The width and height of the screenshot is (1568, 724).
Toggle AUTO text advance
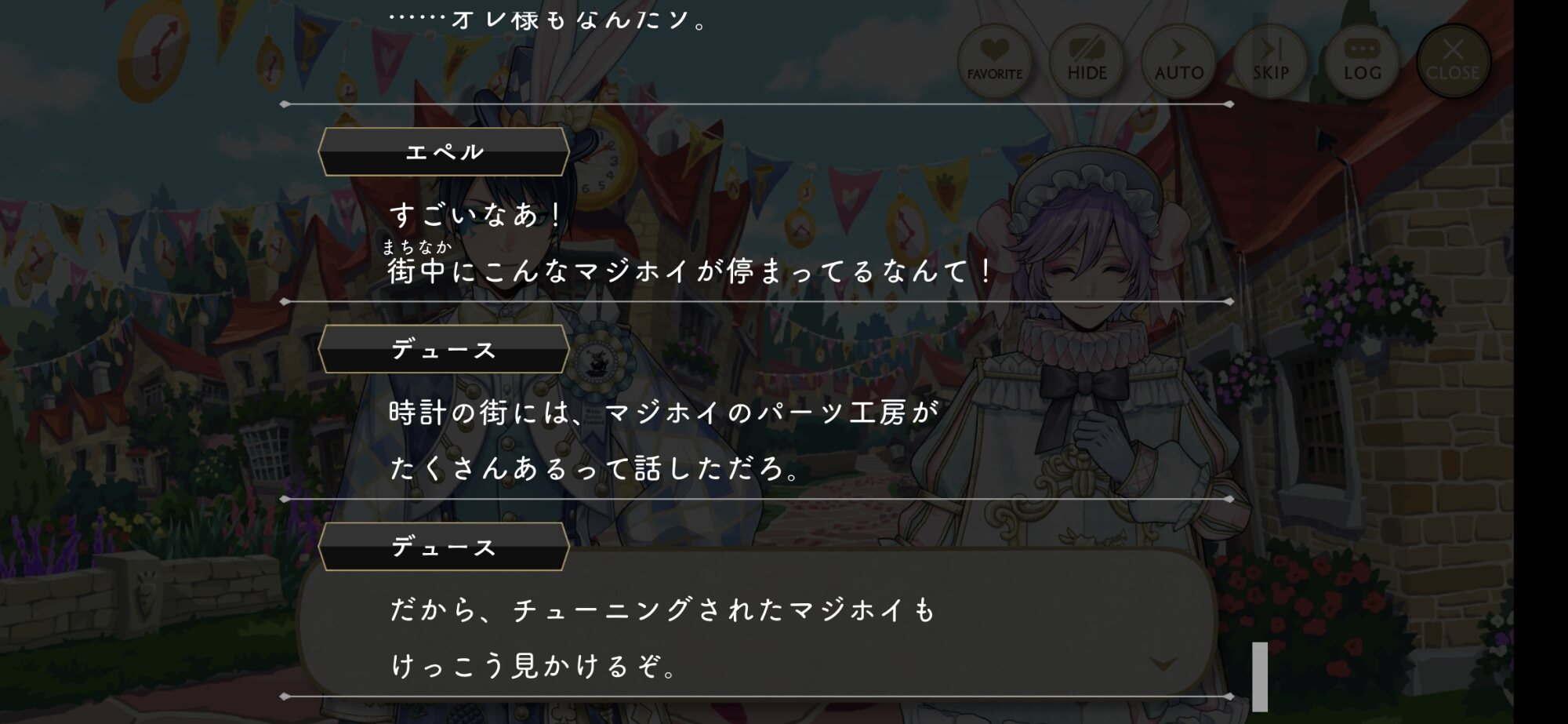(x=1178, y=61)
